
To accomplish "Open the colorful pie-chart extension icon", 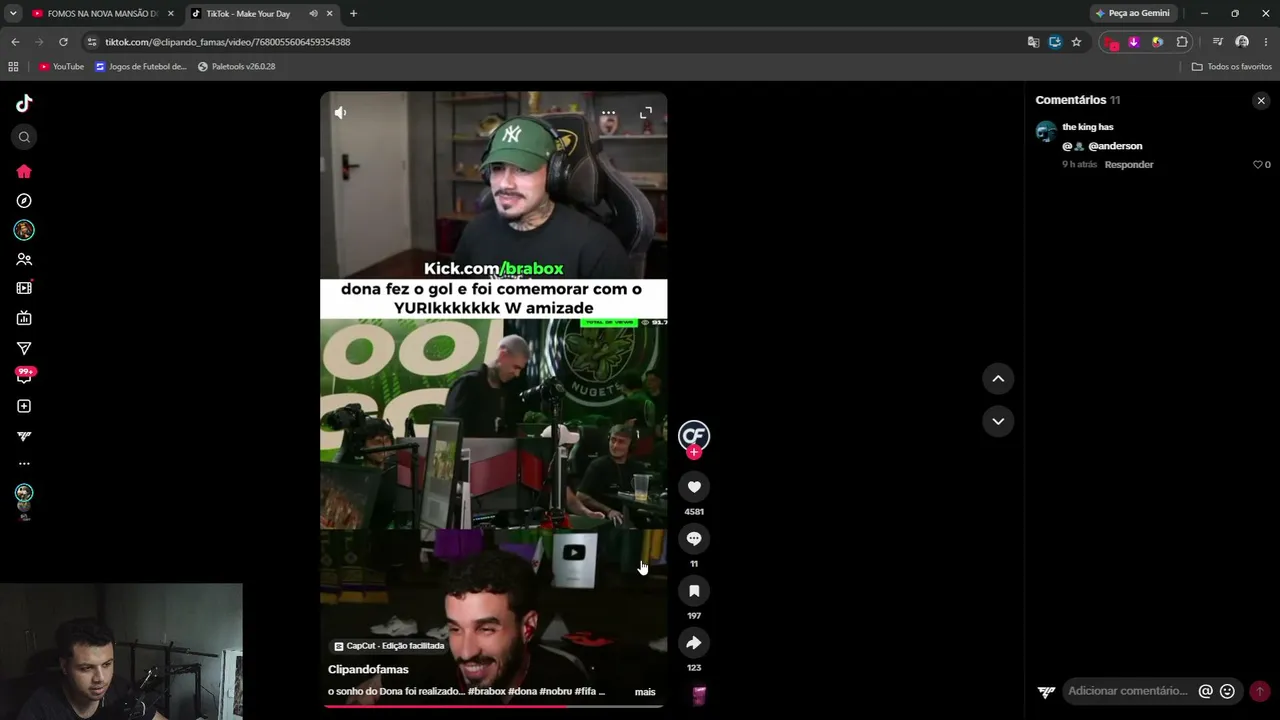I will tap(1157, 42).
